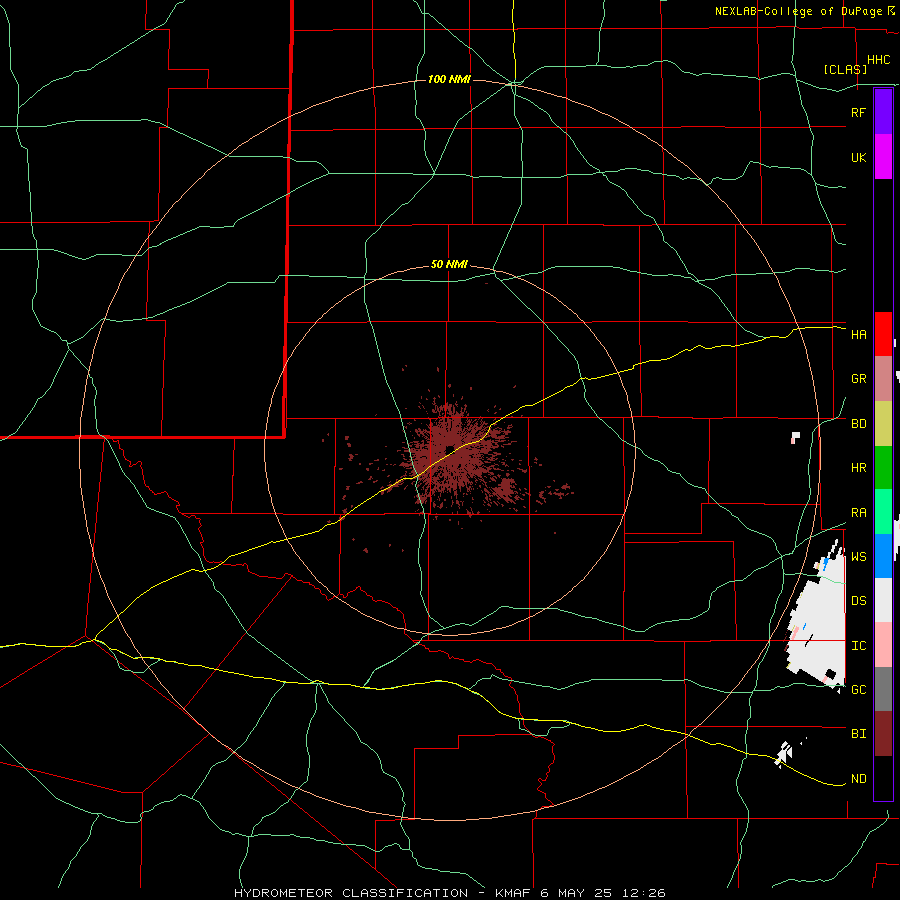Click the red HA legend swatch
Screen dimensions: 900x900
coord(883,334)
